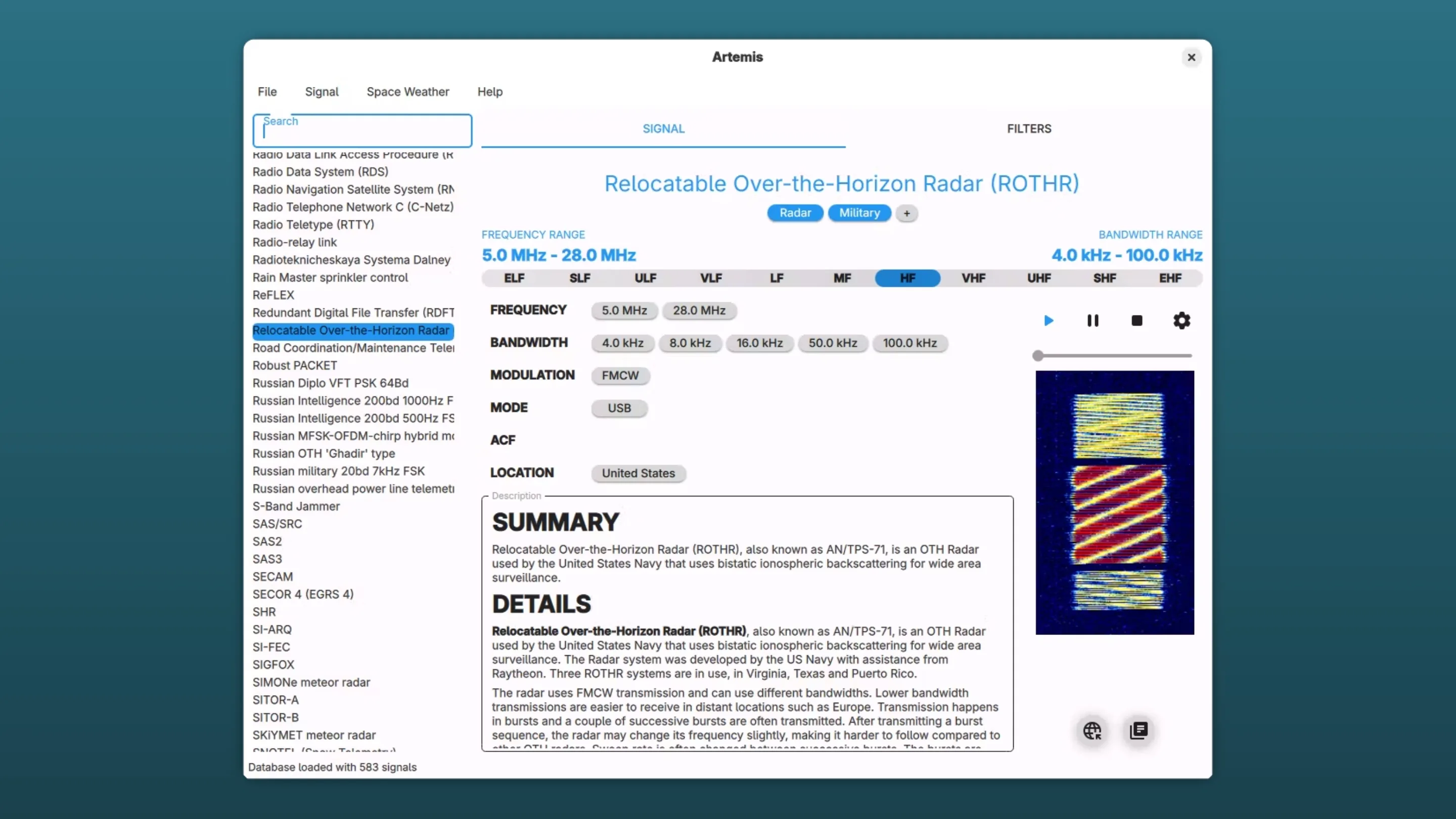The width and height of the screenshot is (1456, 819).
Task: Click the USB mode chip
Action: coord(619,408)
